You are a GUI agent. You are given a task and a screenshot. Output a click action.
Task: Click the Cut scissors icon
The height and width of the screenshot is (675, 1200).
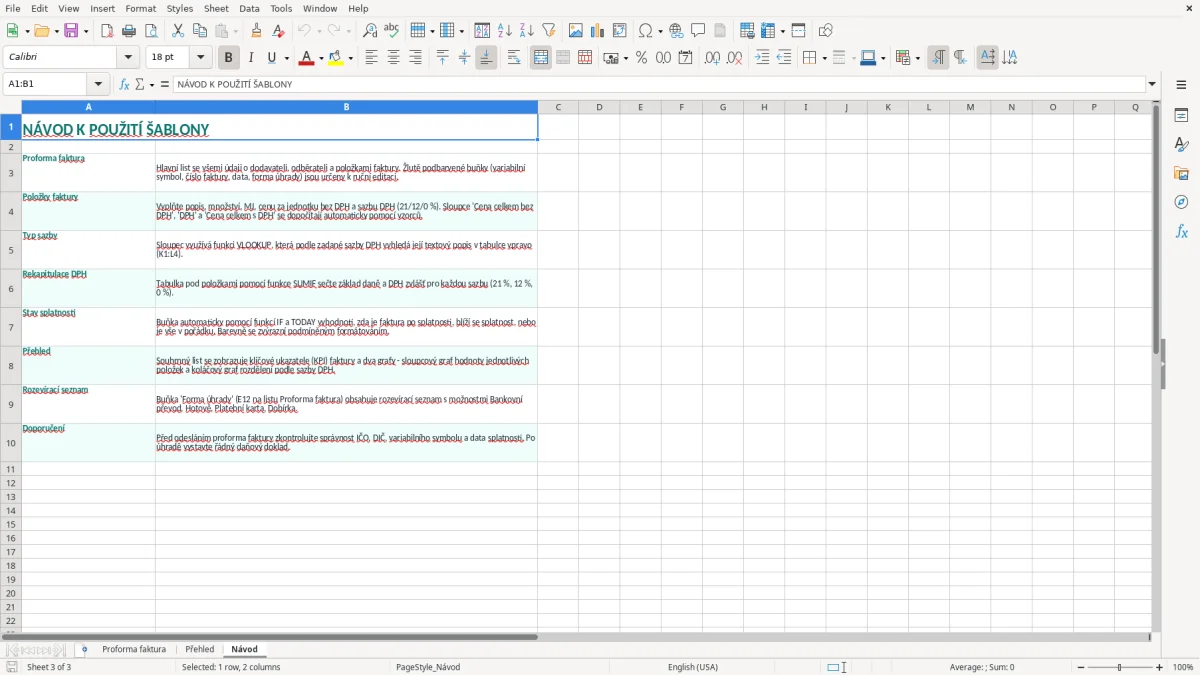(178, 31)
